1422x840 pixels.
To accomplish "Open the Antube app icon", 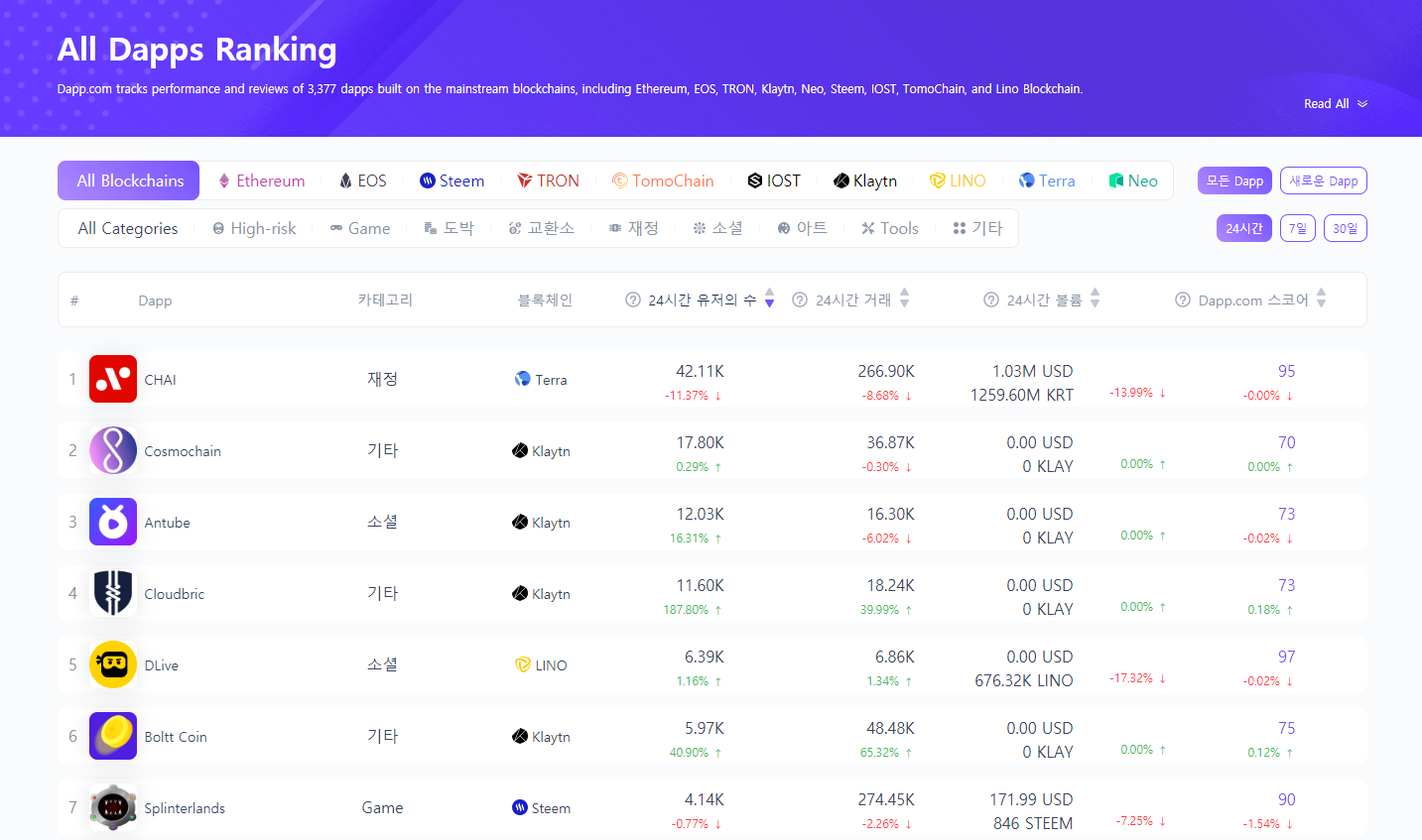I will point(113,522).
